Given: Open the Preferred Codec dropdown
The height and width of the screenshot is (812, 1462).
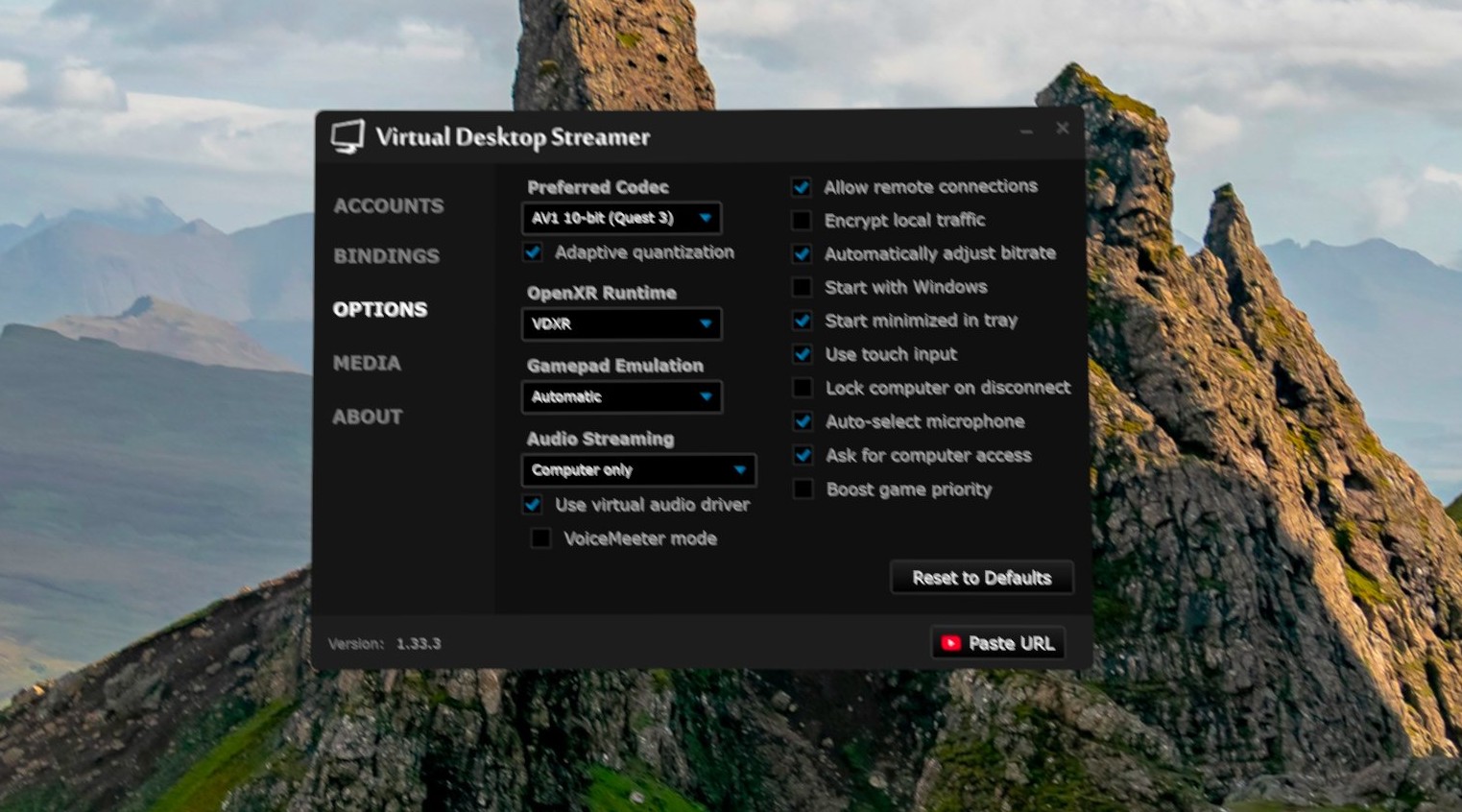Looking at the screenshot, I should (x=621, y=218).
